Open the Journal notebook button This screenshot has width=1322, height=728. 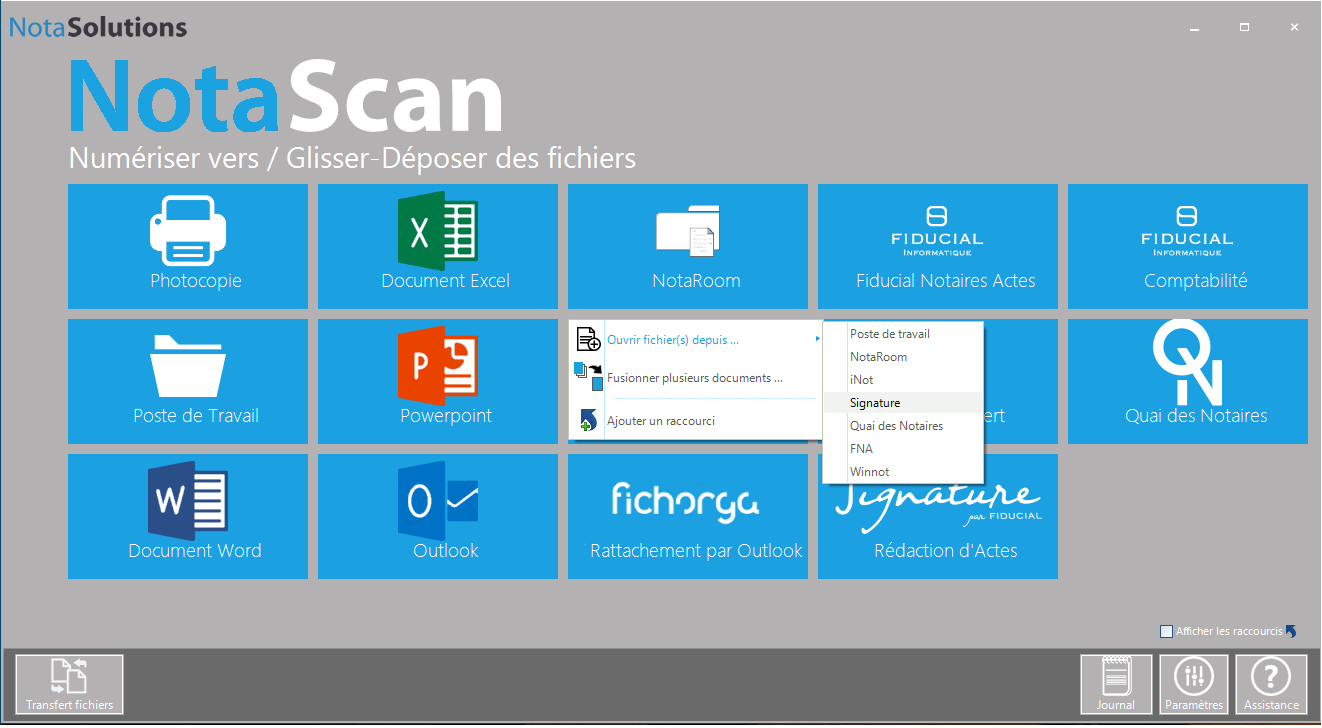[x=1116, y=685]
